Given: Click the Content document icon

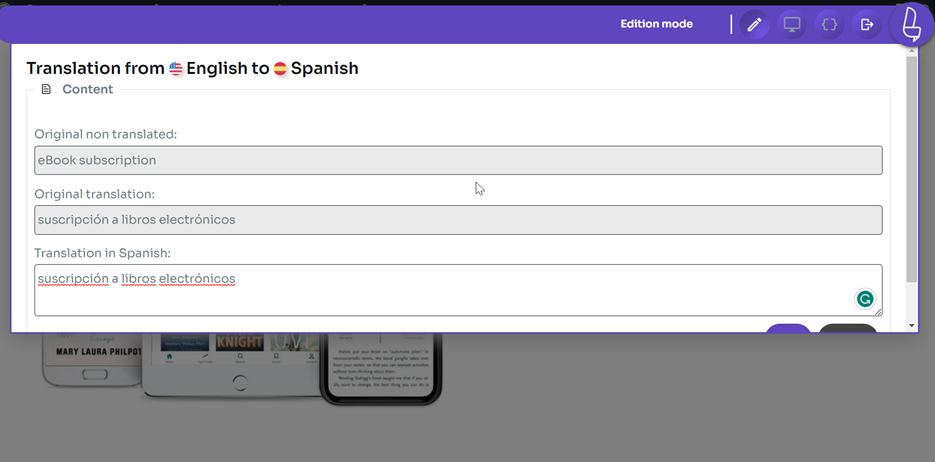Looking at the screenshot, I should tap(46, 89).
